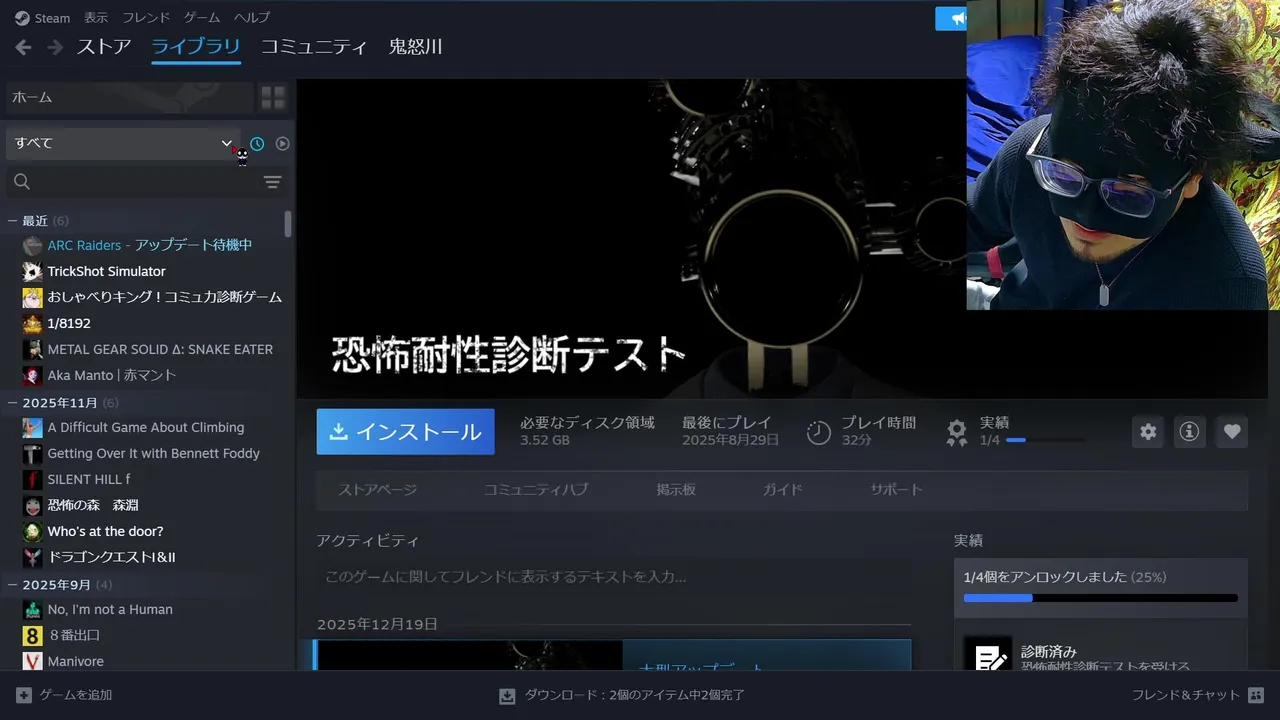Open the ストアページ link
Image resolution: width=1280 pixels, height=720 pixels.
point(377,490)
